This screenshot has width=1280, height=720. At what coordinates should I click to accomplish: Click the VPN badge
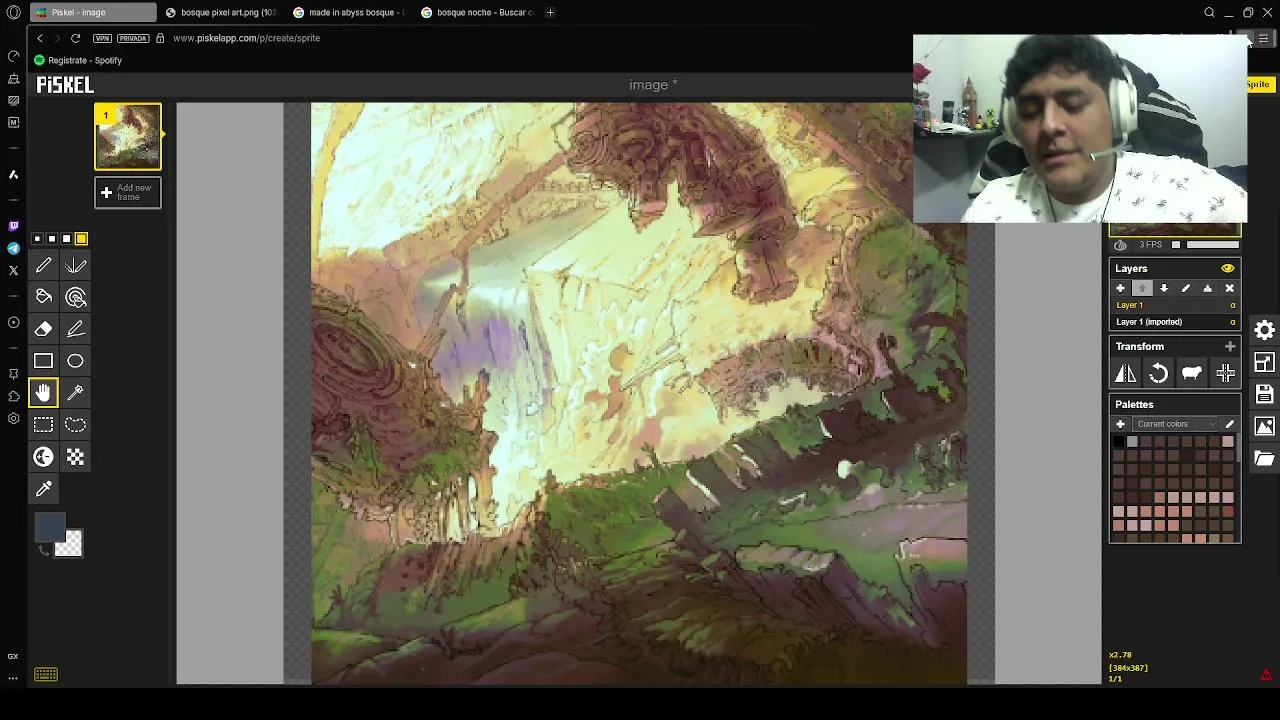point(102,38)
